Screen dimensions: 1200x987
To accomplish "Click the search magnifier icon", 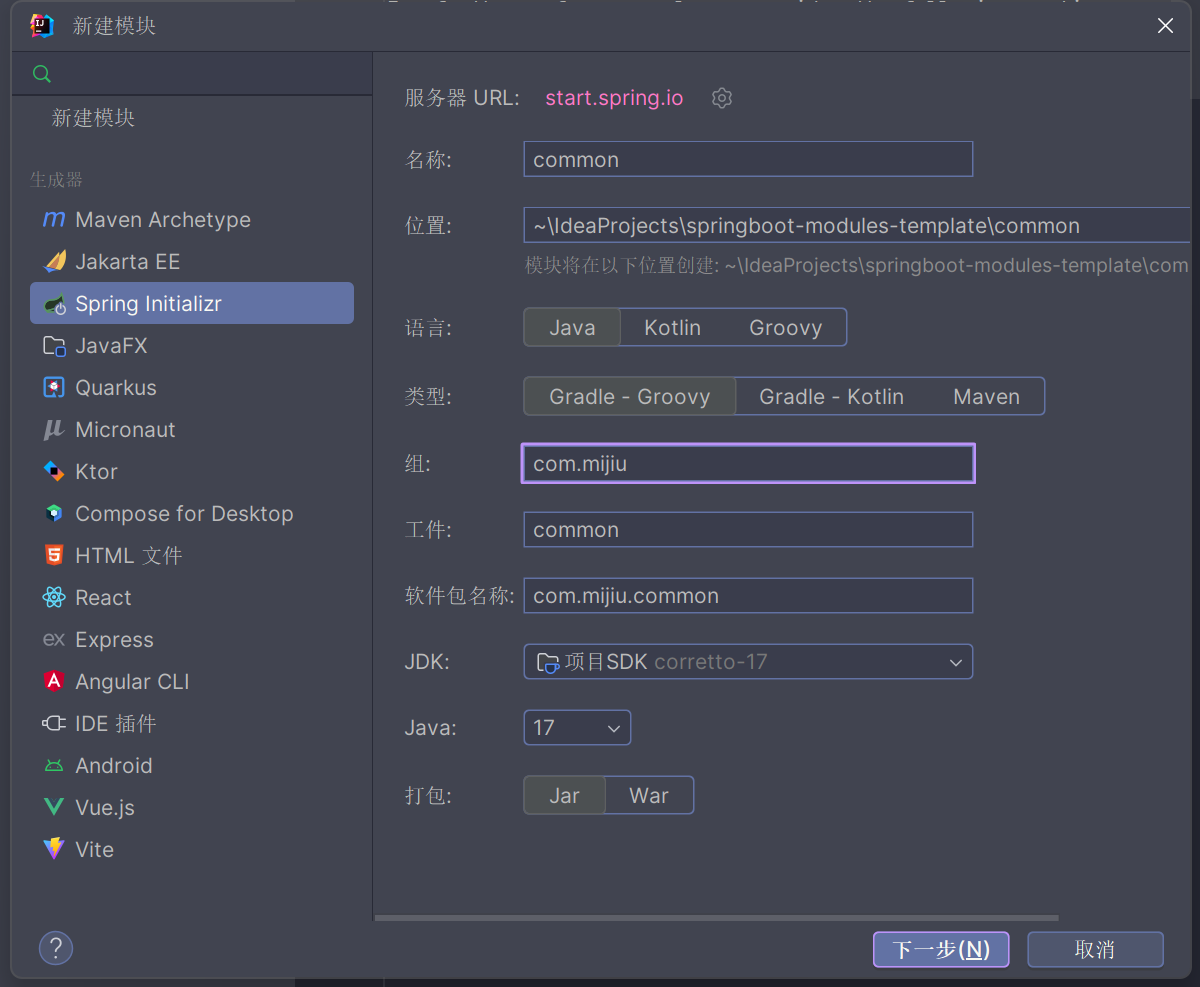I will (x=41, y=74).
